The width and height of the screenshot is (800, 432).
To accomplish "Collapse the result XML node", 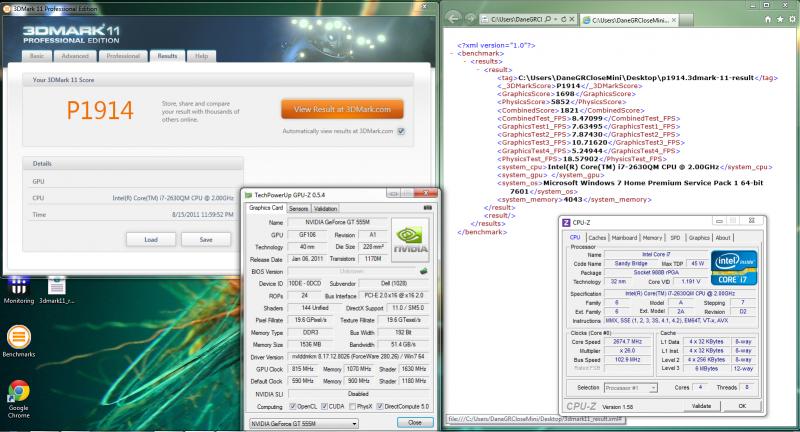I will [479, 70].
